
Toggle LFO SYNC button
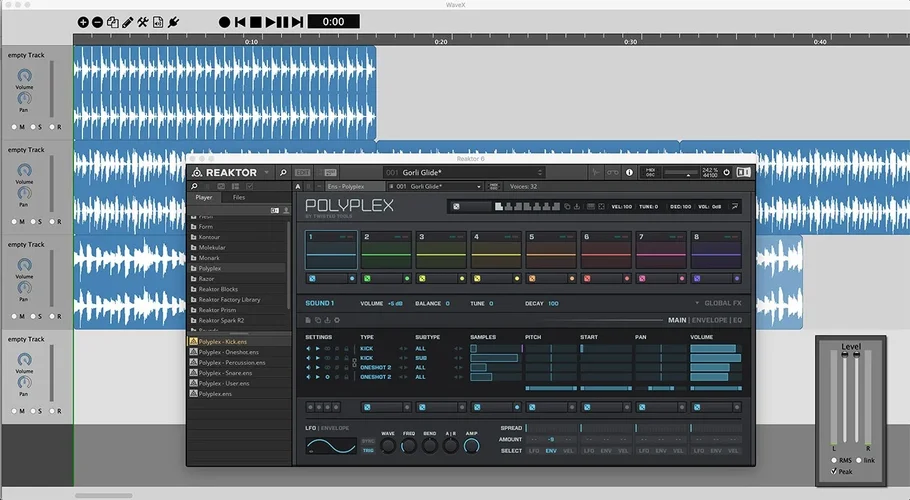coord(368,441)
